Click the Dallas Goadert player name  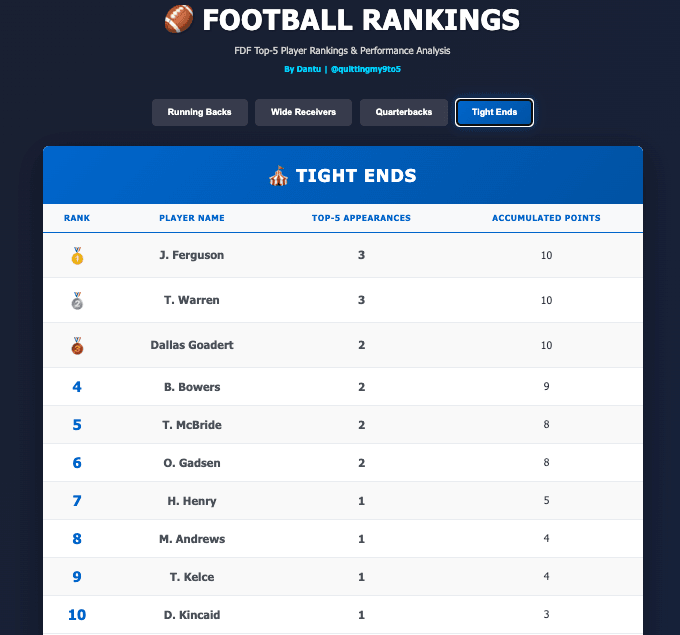coord(192,345)
